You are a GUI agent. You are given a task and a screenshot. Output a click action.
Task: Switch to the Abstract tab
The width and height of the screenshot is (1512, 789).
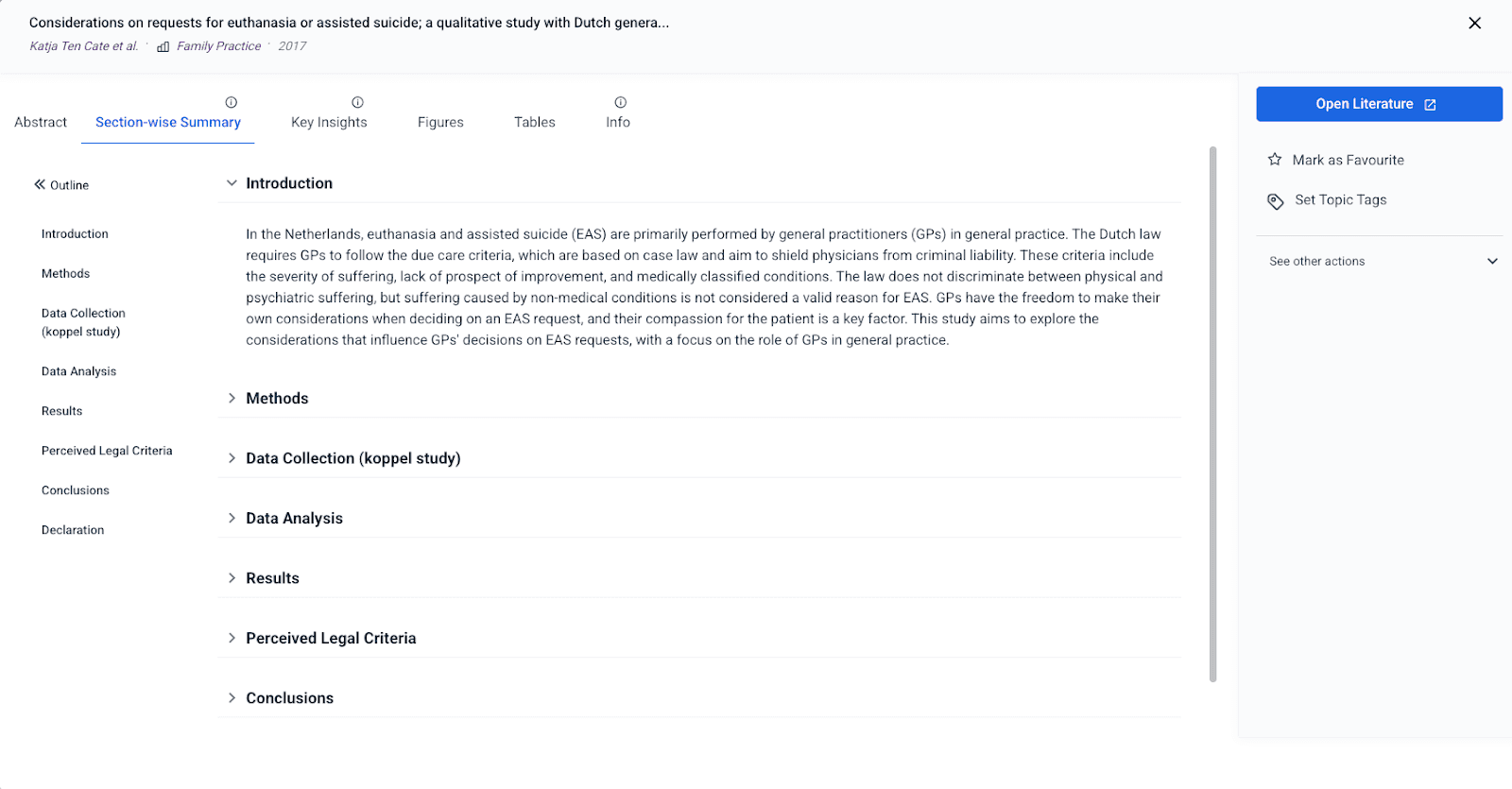[x=40, y=121]
